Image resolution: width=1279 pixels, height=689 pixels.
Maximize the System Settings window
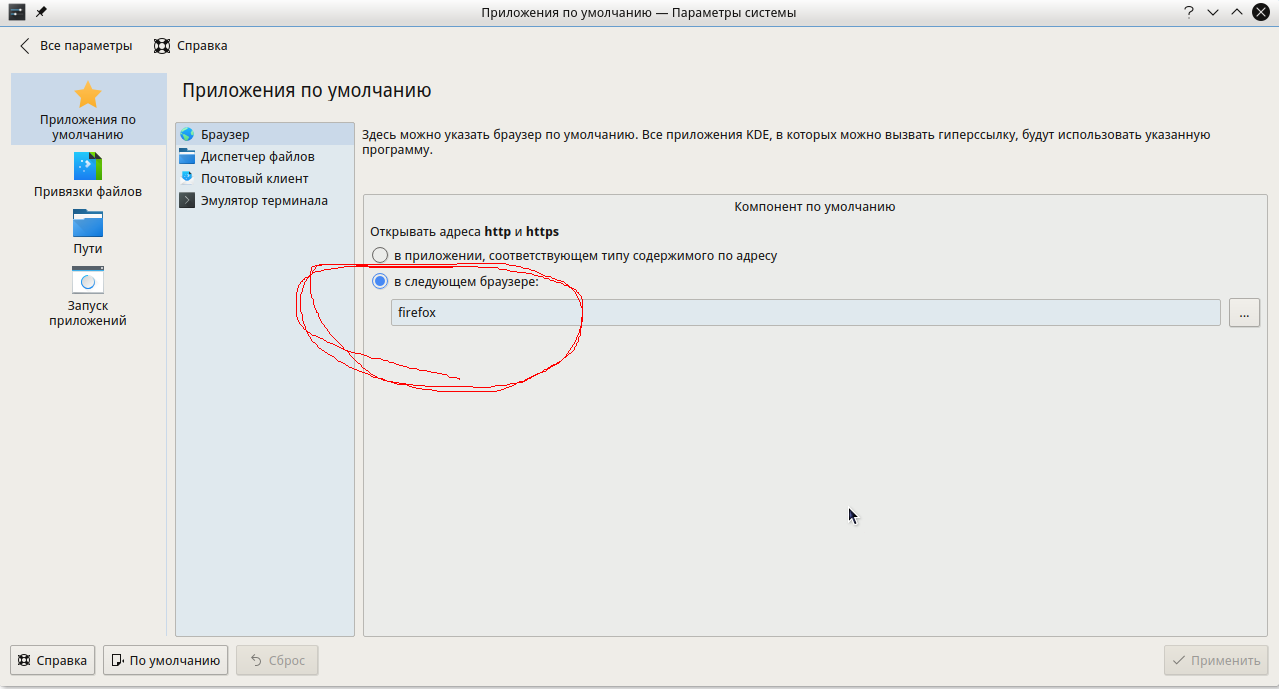1237,13
